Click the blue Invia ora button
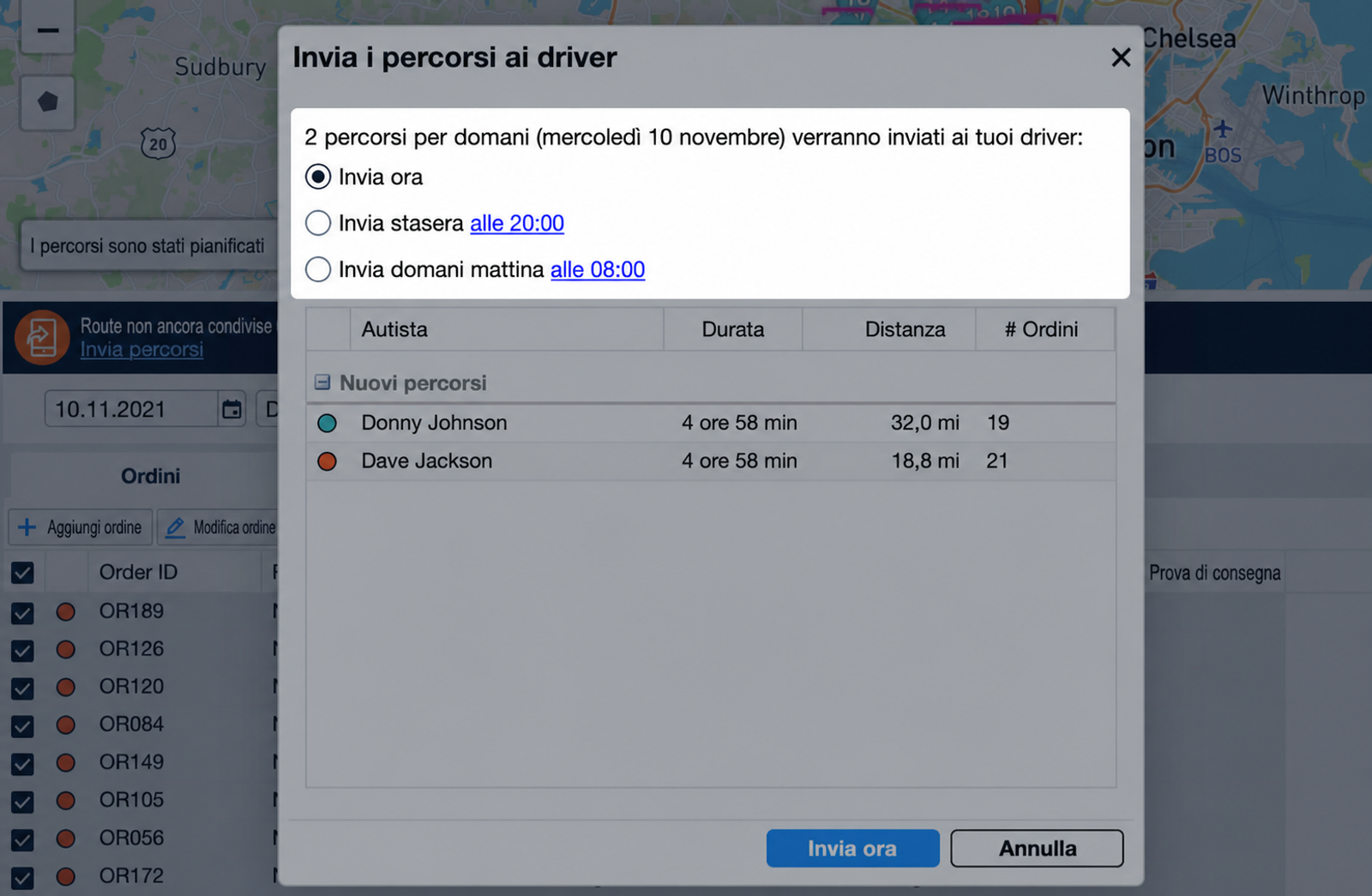 (x=852, y=848)
